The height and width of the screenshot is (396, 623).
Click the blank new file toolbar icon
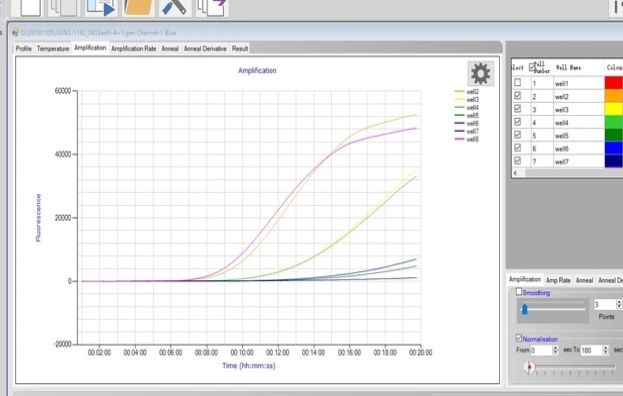point(30,7)
